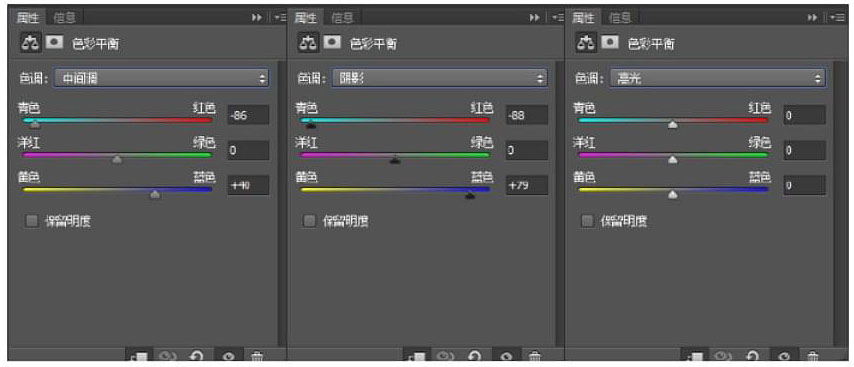
Task: Collapse the 高光 panel with the double-arrow icon
Action: 812,17
